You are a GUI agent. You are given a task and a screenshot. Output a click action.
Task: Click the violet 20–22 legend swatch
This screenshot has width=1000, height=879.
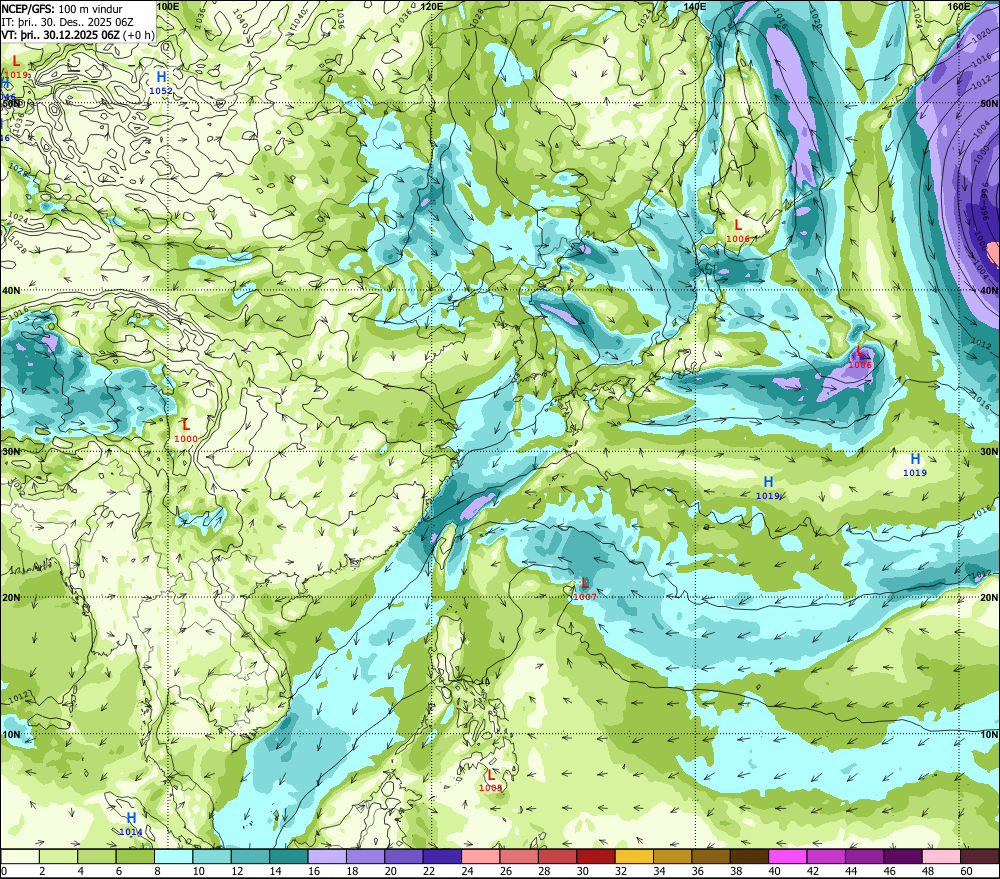tap(404, 857)
